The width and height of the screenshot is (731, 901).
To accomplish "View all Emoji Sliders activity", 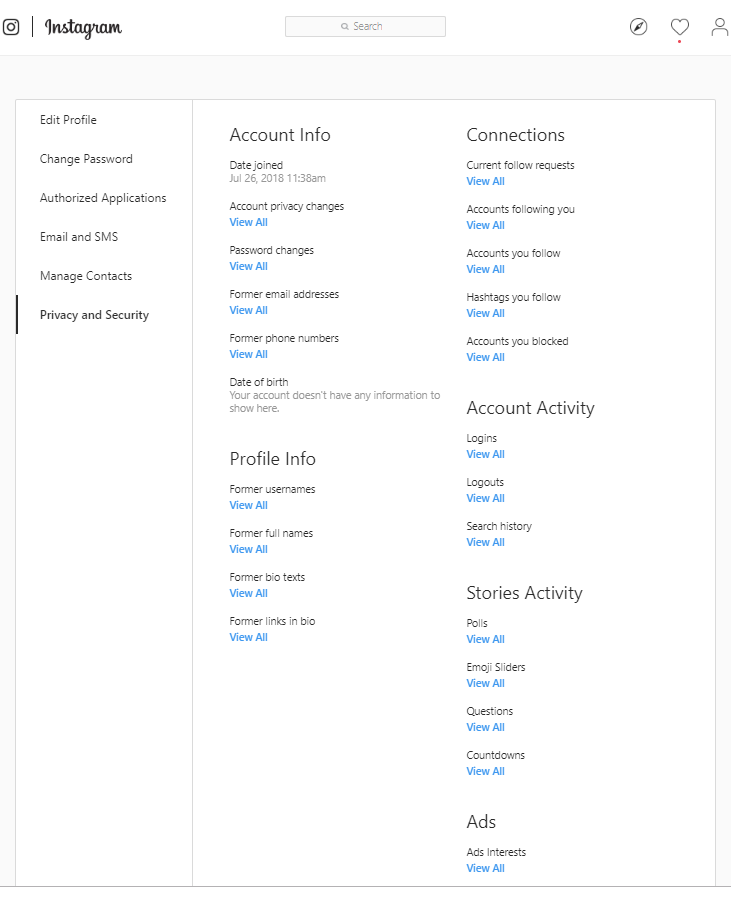I will tap(486, 684).
